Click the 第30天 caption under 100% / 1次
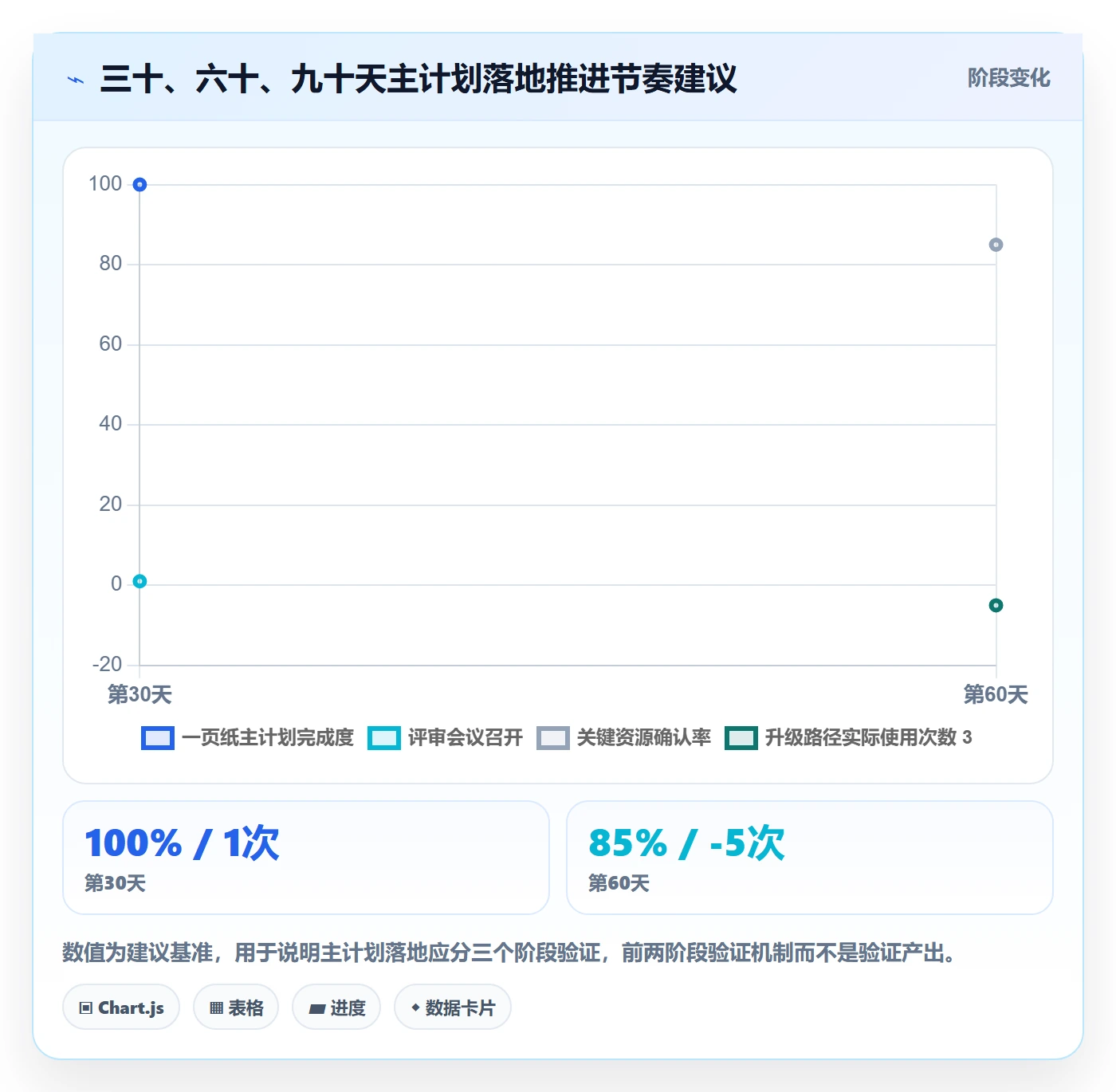 pos(116,883)
